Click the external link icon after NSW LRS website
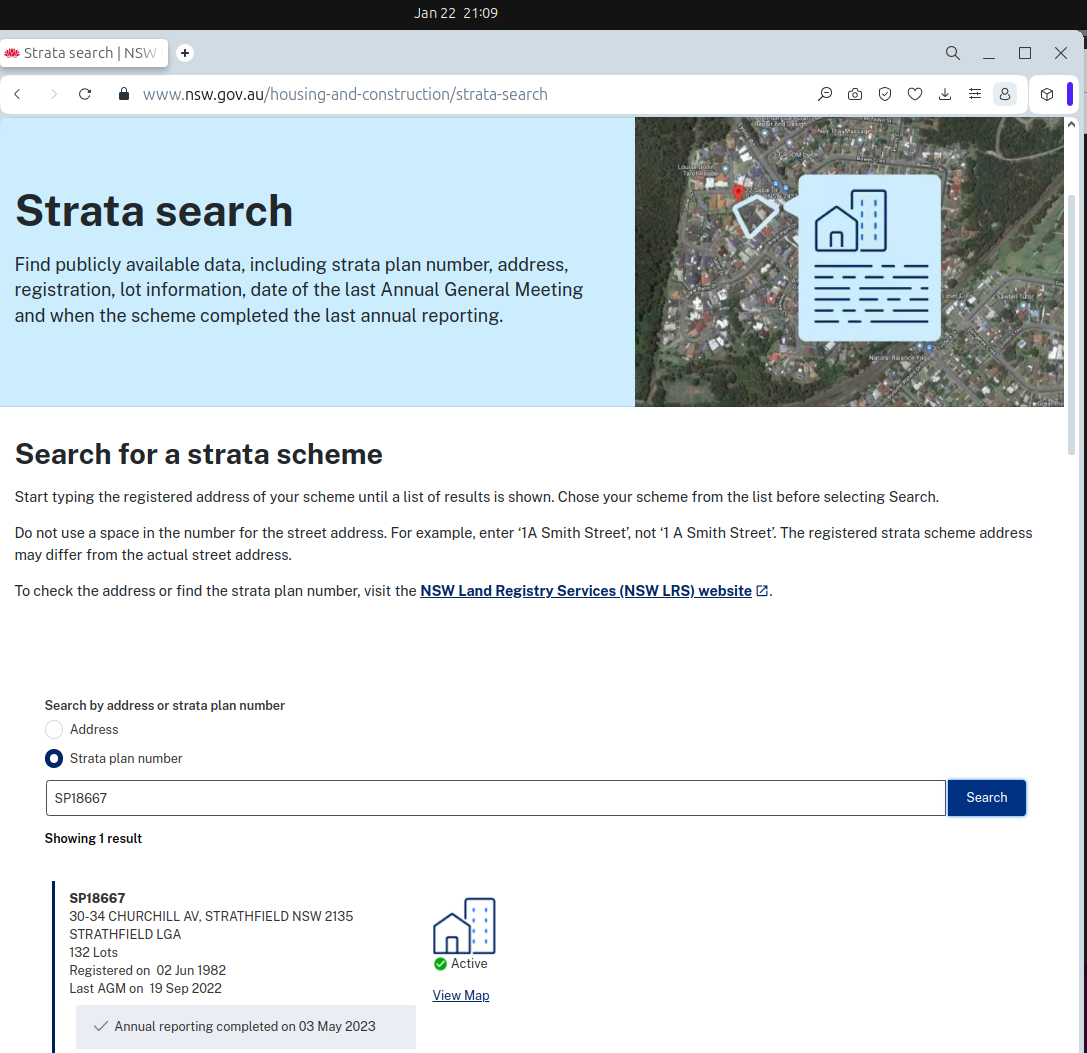 [762, 591]
